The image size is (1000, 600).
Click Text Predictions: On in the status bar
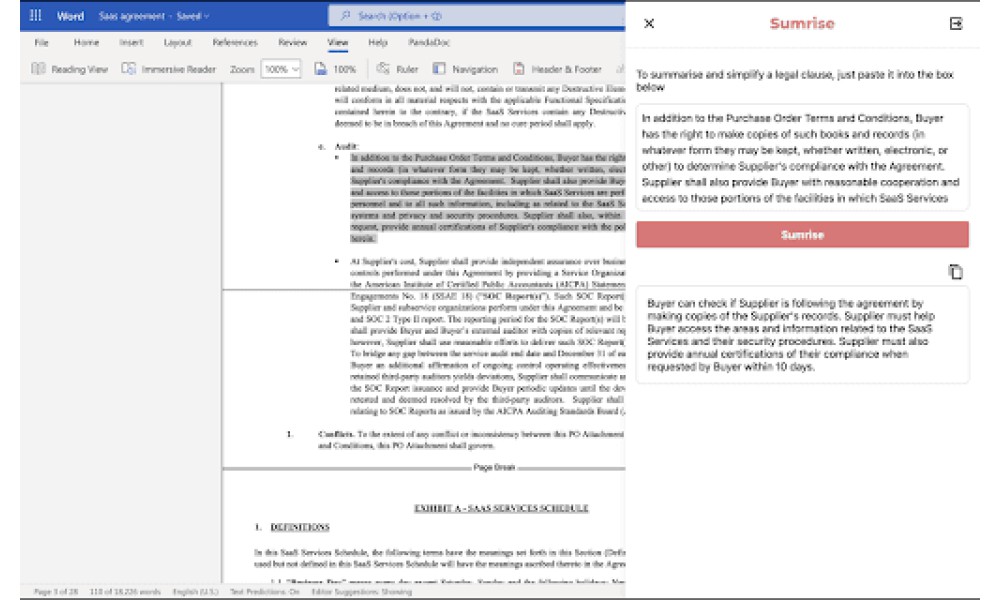(x=265, y=592)
